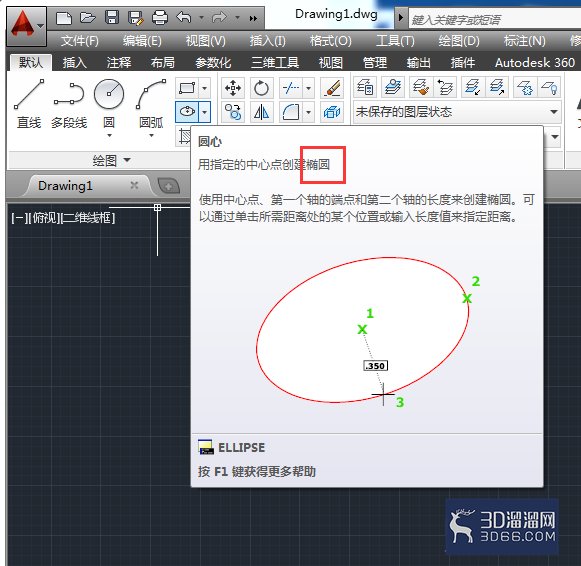Open the AutoCAD application menu button

pos(26,26)
